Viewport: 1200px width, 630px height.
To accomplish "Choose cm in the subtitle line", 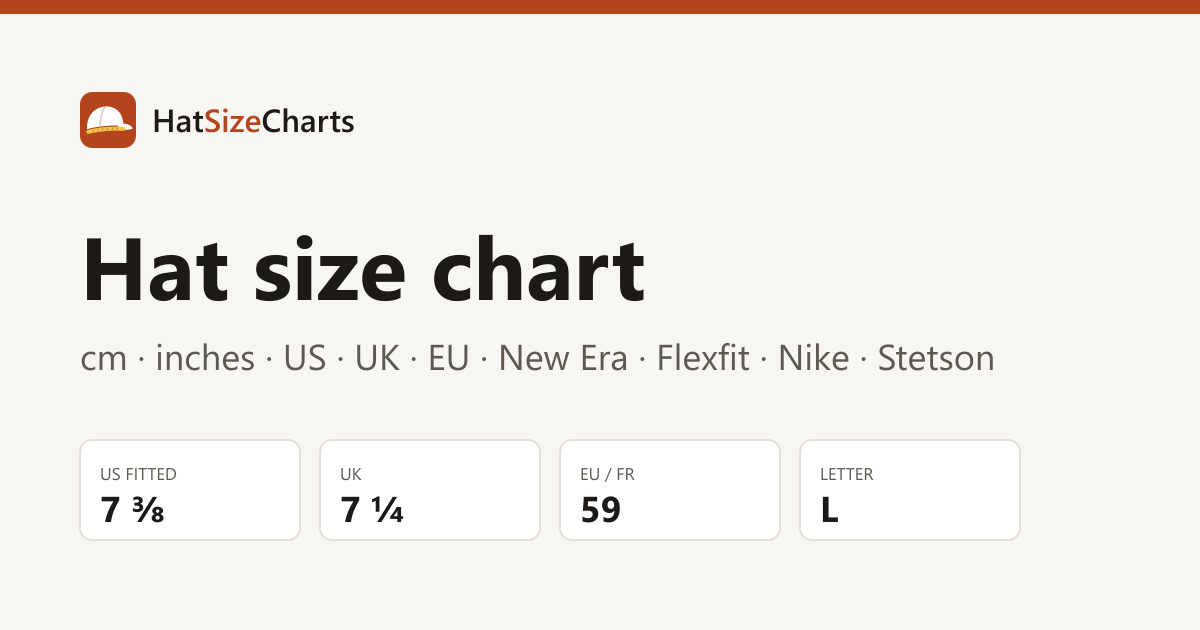I will [x=104, y=358].
